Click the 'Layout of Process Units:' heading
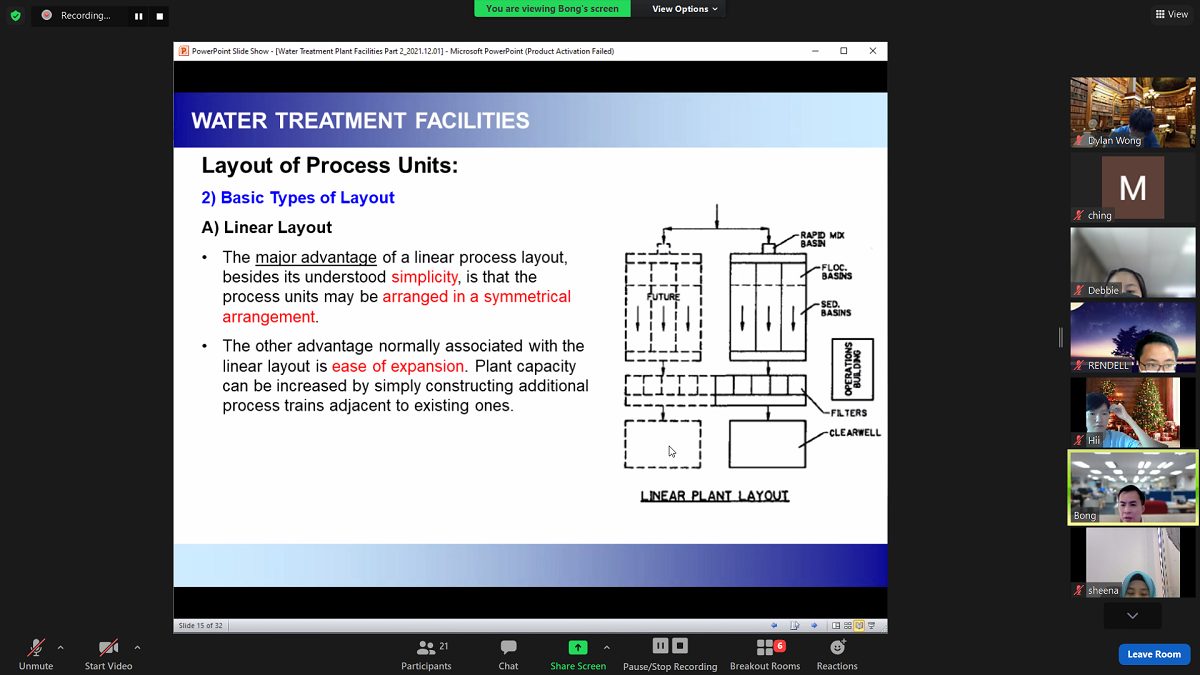Image resolution: width=1200 pixels, height=675 pixels. tap(330, 166)
